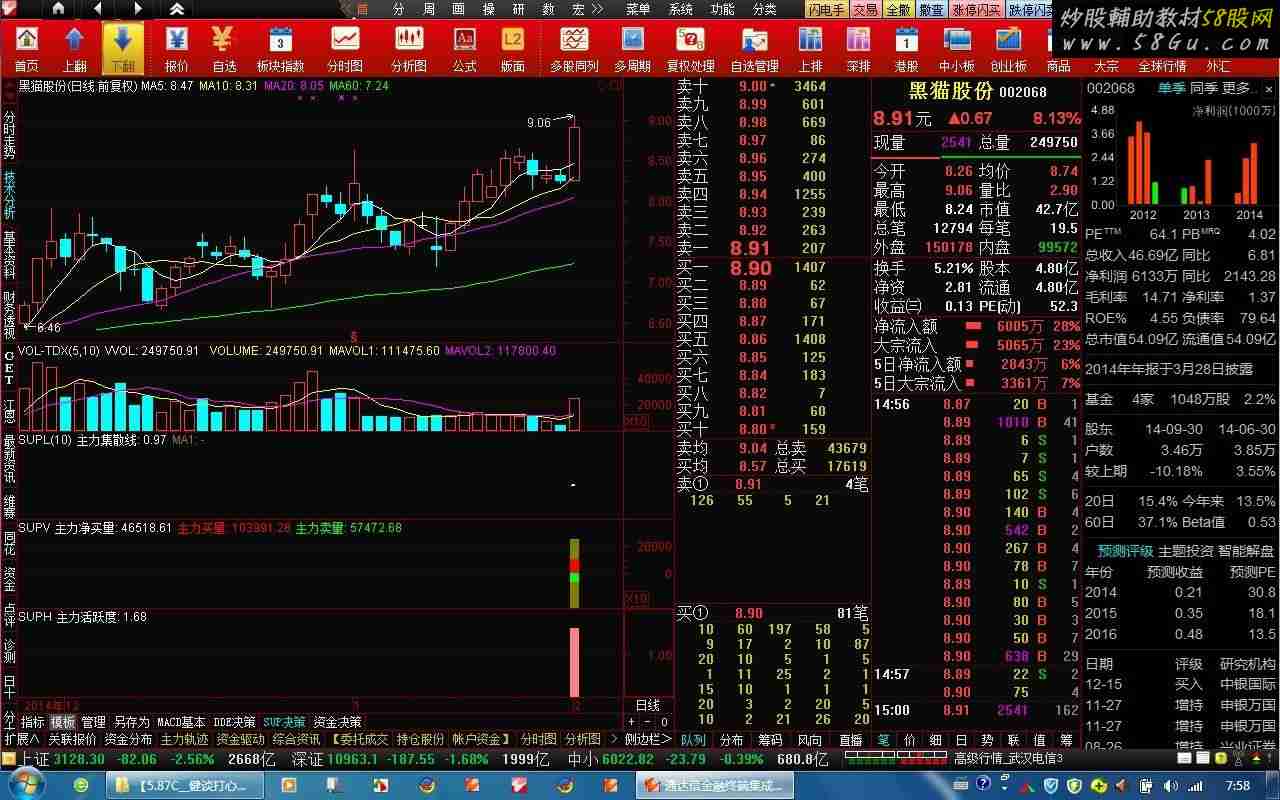Switch to 同季 same-quarter view

pyautogui.click(x=1204, y=88)
